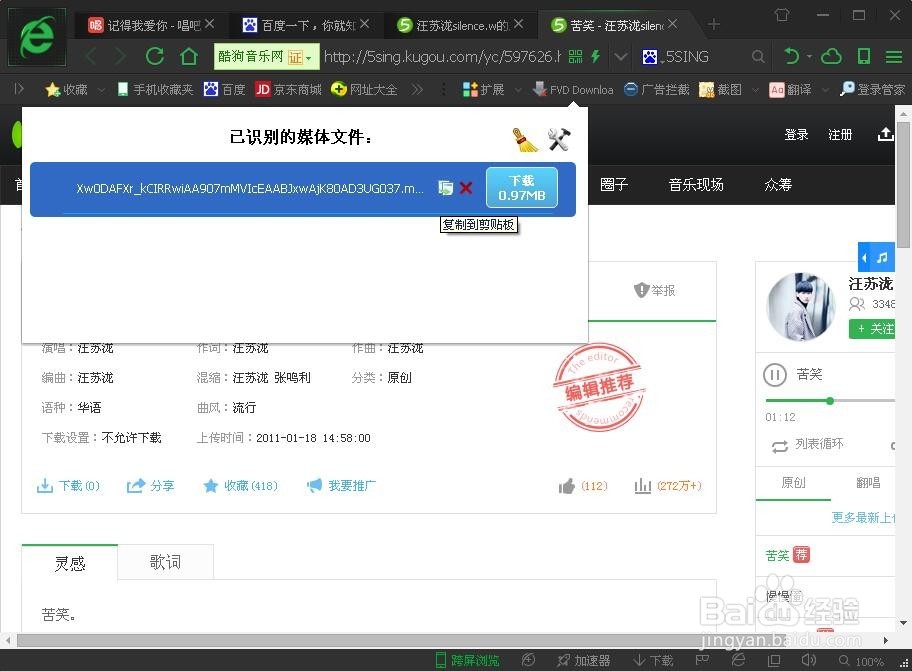Click the lightning speed-mode icon
Image resolution: width=912 pixels, height=671 pixels.
(596, 56)
